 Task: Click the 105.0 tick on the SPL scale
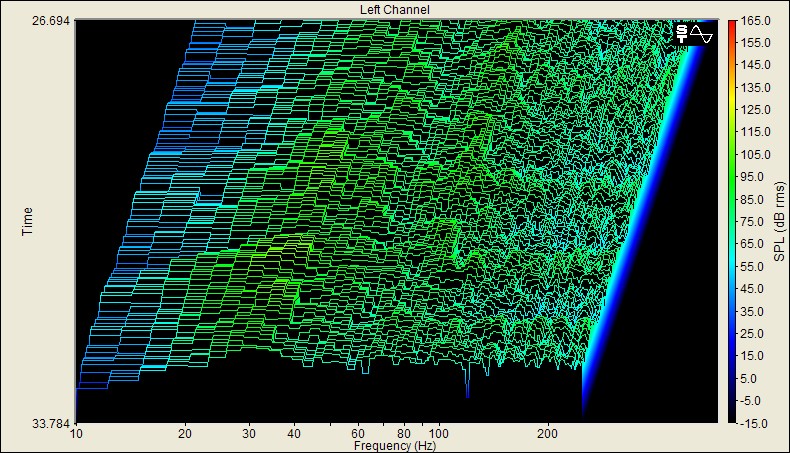click(755, 154)
